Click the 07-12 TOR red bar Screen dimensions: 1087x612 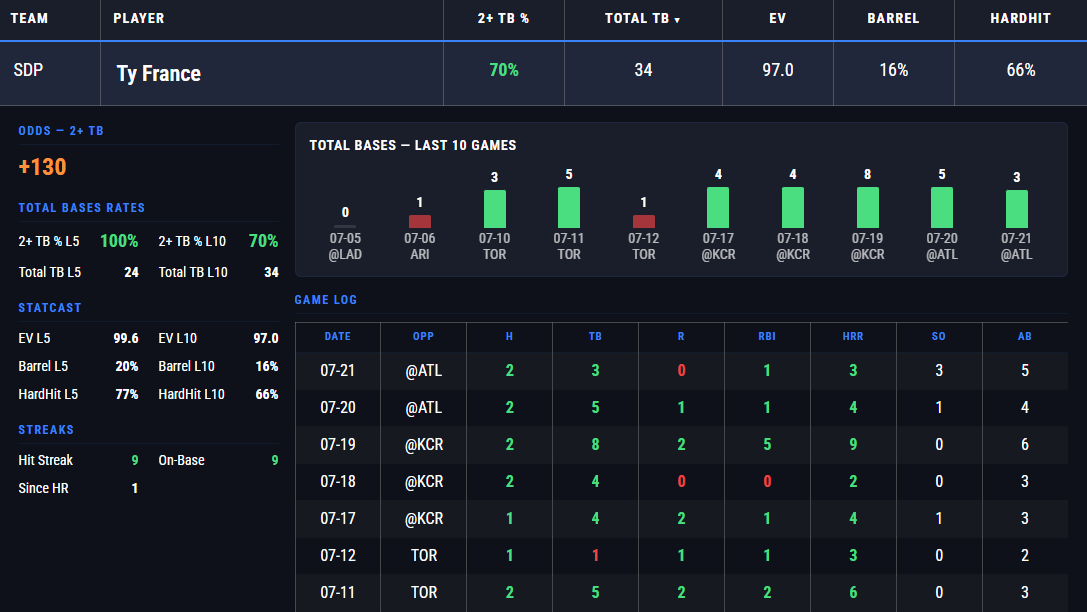644,221
